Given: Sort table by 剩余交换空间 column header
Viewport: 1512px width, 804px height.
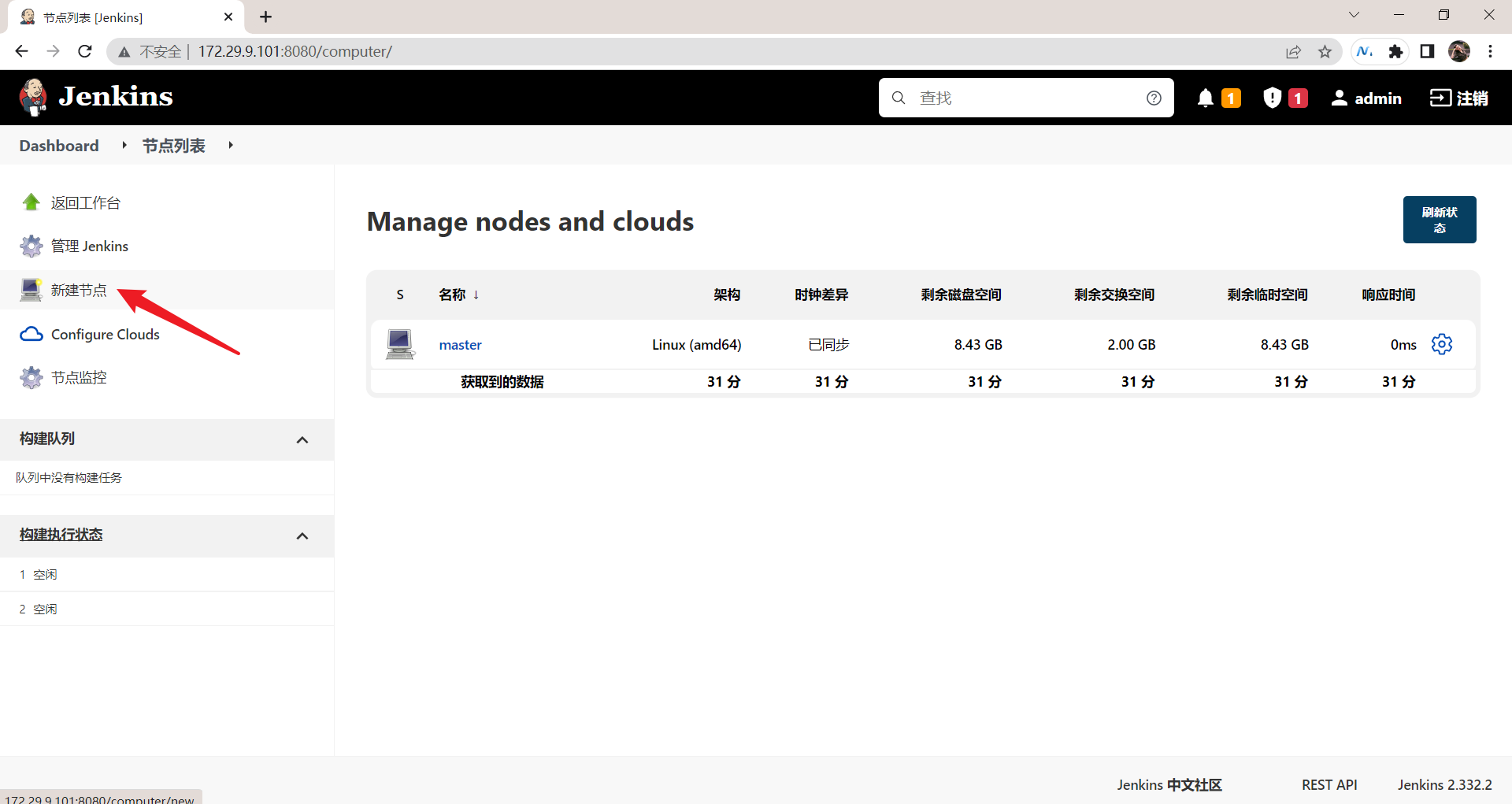Looking at the screenshot, I should (1114, 295).
